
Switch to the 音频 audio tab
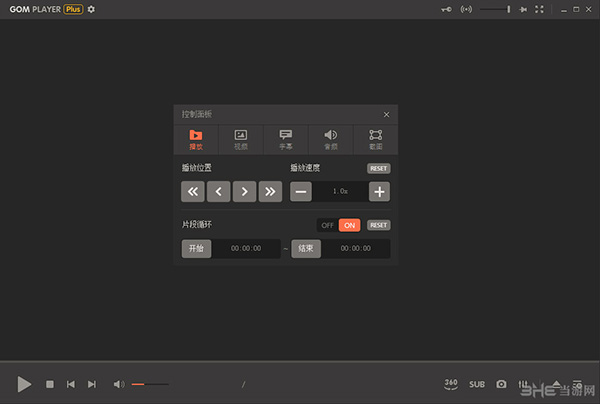click(x=331, y=140)
